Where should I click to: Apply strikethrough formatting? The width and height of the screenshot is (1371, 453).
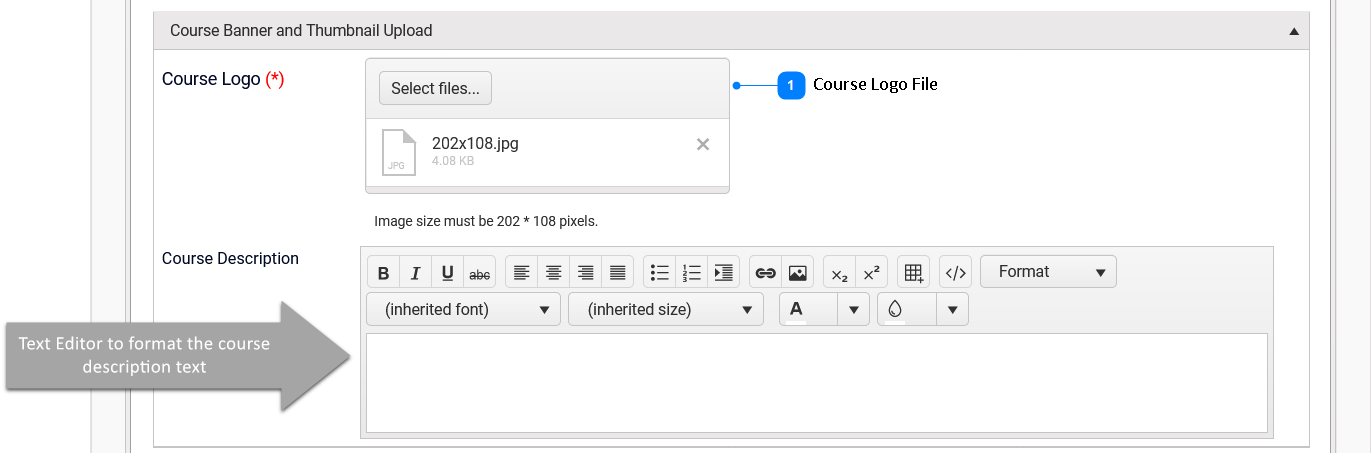point(480,272)
